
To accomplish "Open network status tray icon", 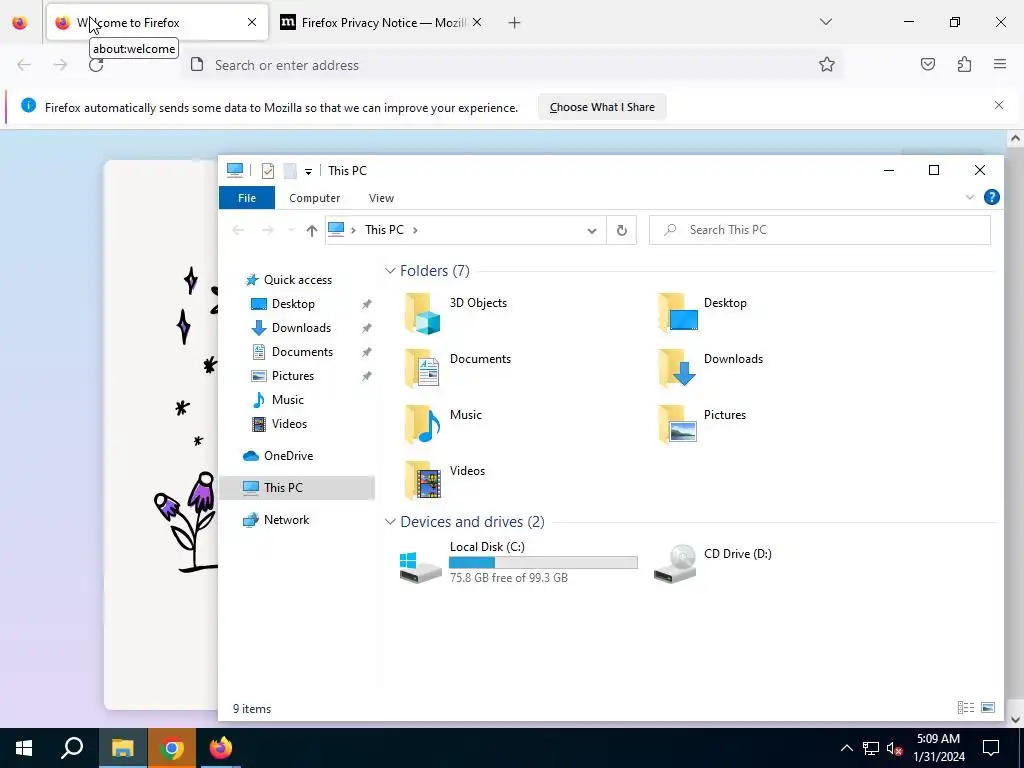I will tap(871, 748).
